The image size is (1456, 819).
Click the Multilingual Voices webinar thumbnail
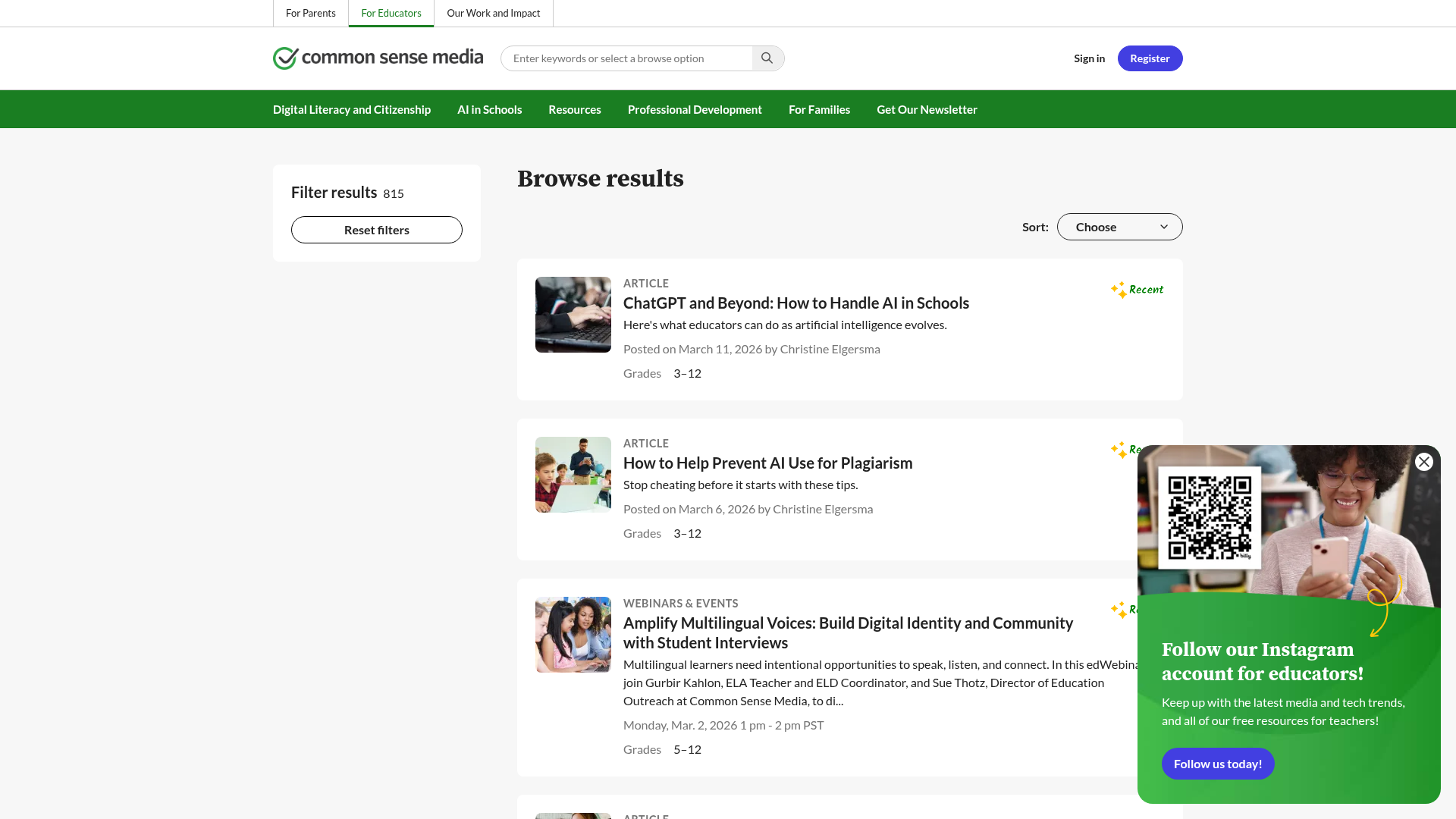573,635
